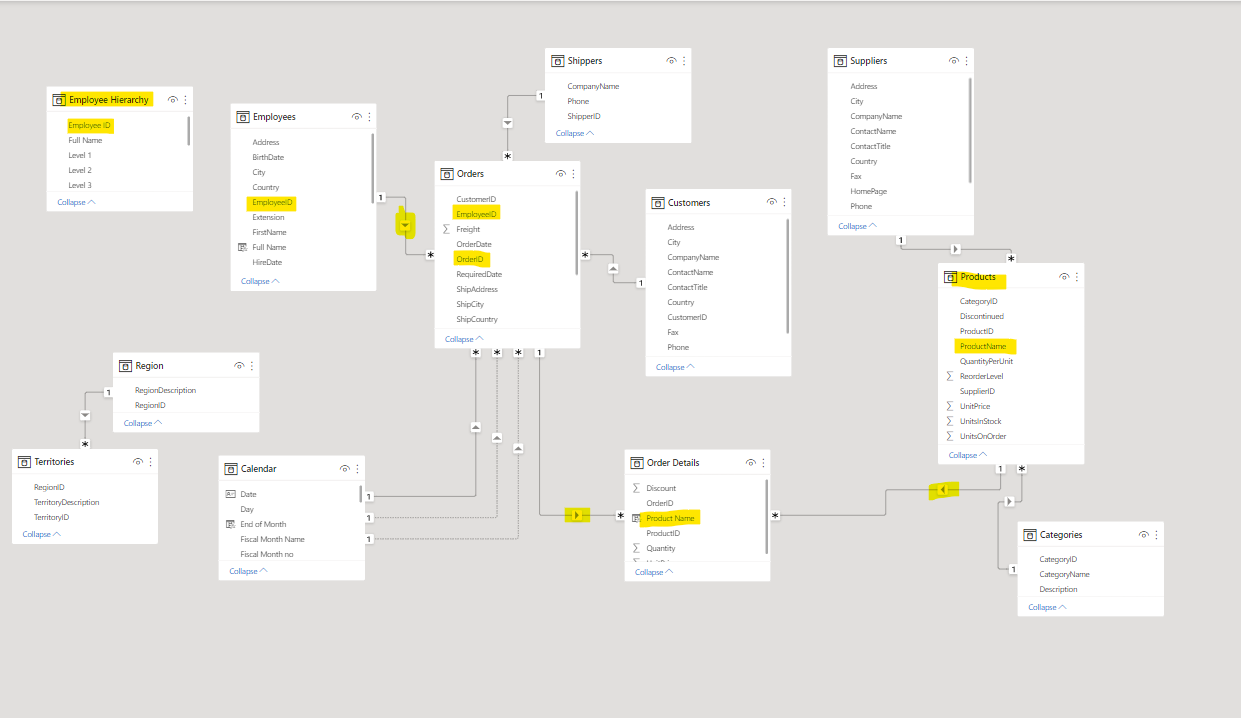
Task: Open more options for Region table
Action: tap(251, 366)
